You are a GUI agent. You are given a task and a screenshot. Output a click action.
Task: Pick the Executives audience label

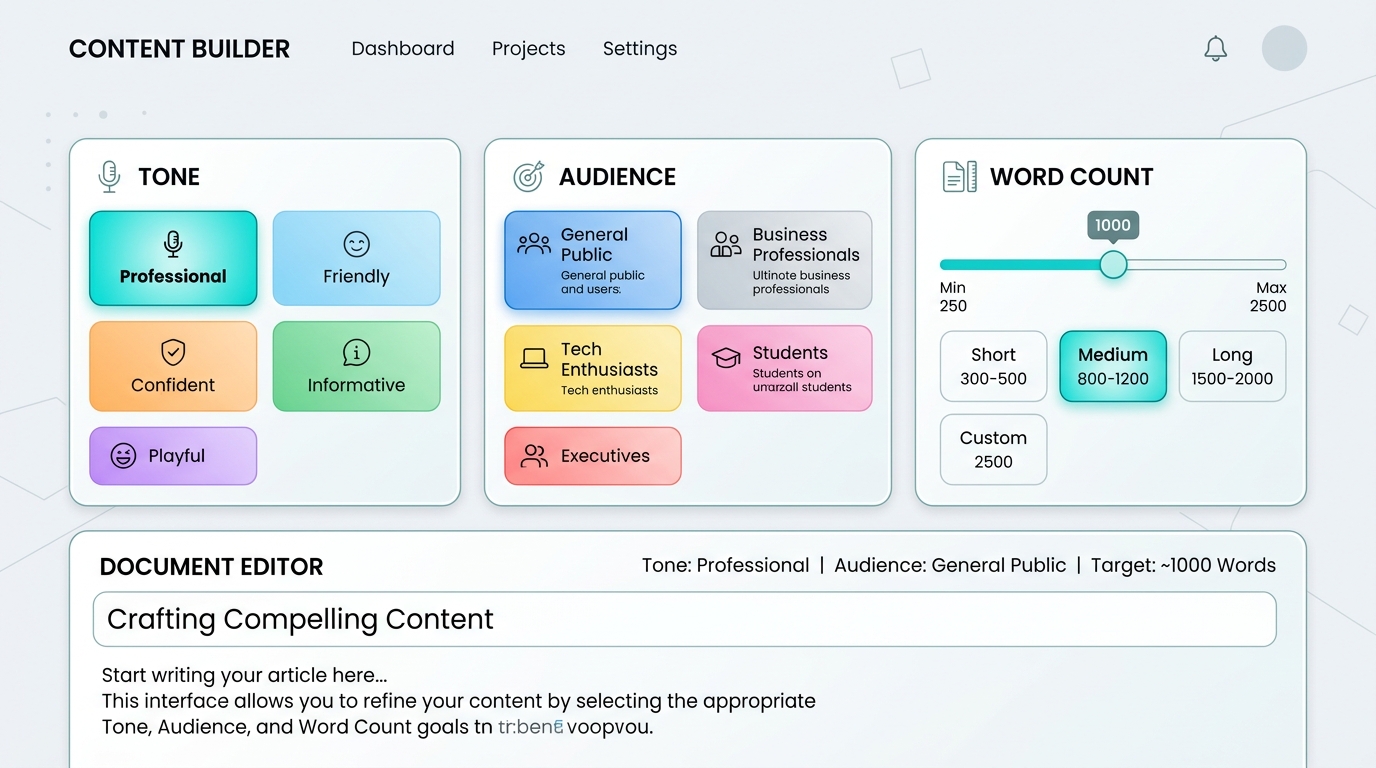pyautogui.click(x=605, y=456)
